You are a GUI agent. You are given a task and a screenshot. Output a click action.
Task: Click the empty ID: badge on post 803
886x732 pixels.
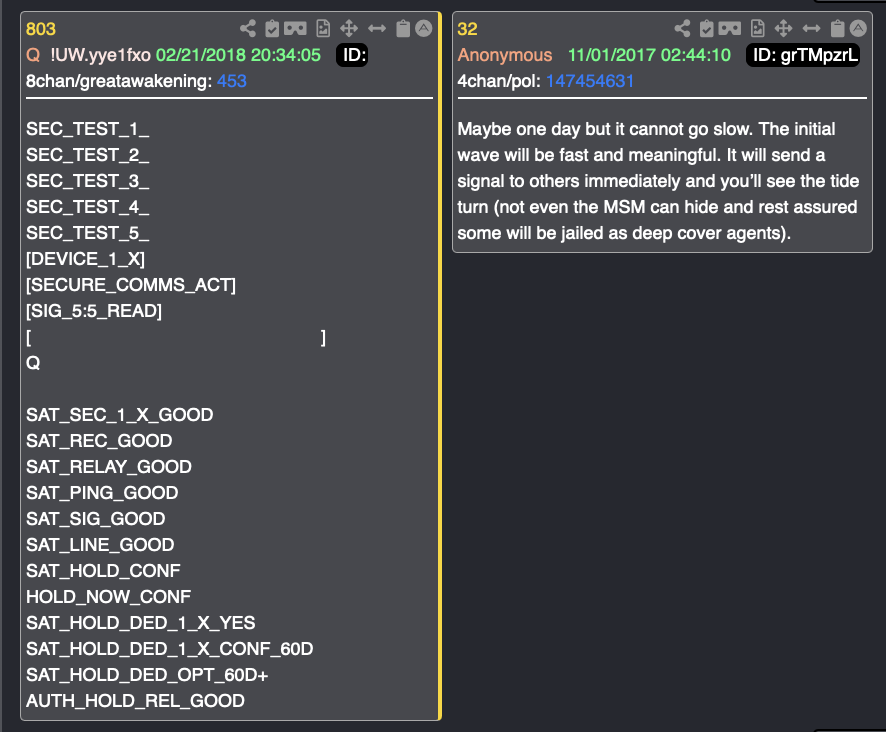pyautogui.click(x=352, y=55)
